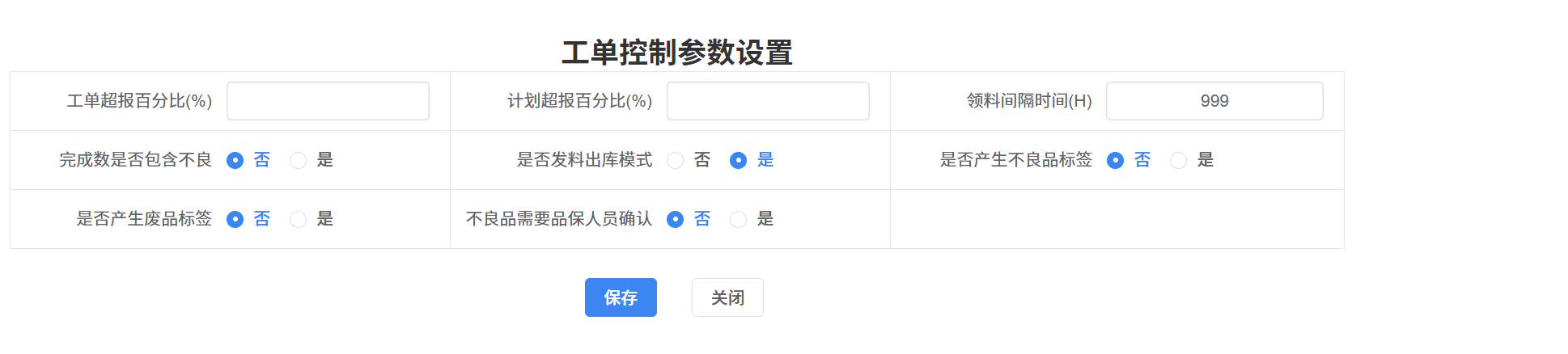This screenshot has width=1568, height=354.
Task: Select 否 for 不良品需要品保人员确认
Action: (676, 219)
